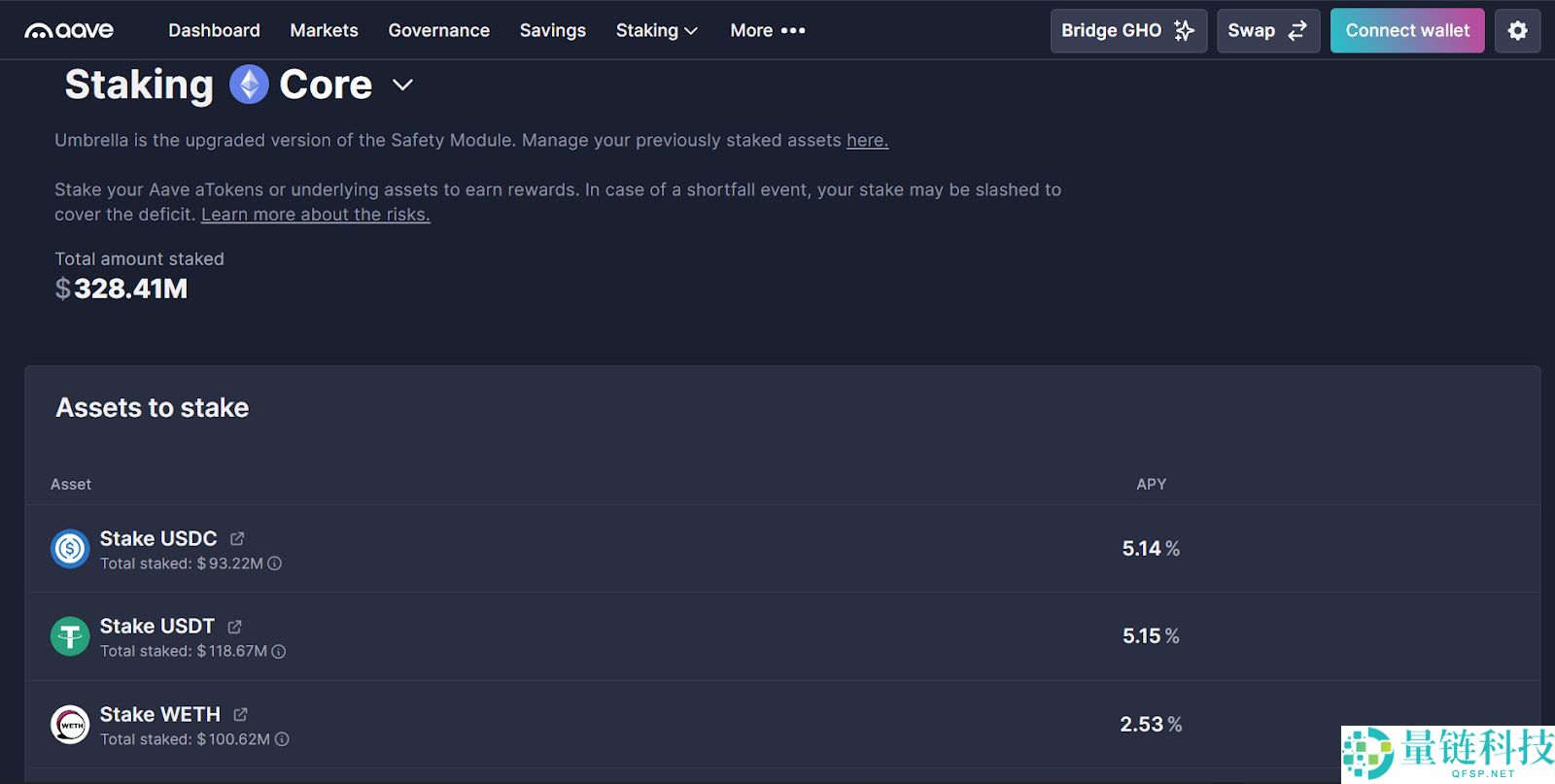The image size is (1555, 784).
Task: Open the More menu
Action: pos(768,30)
